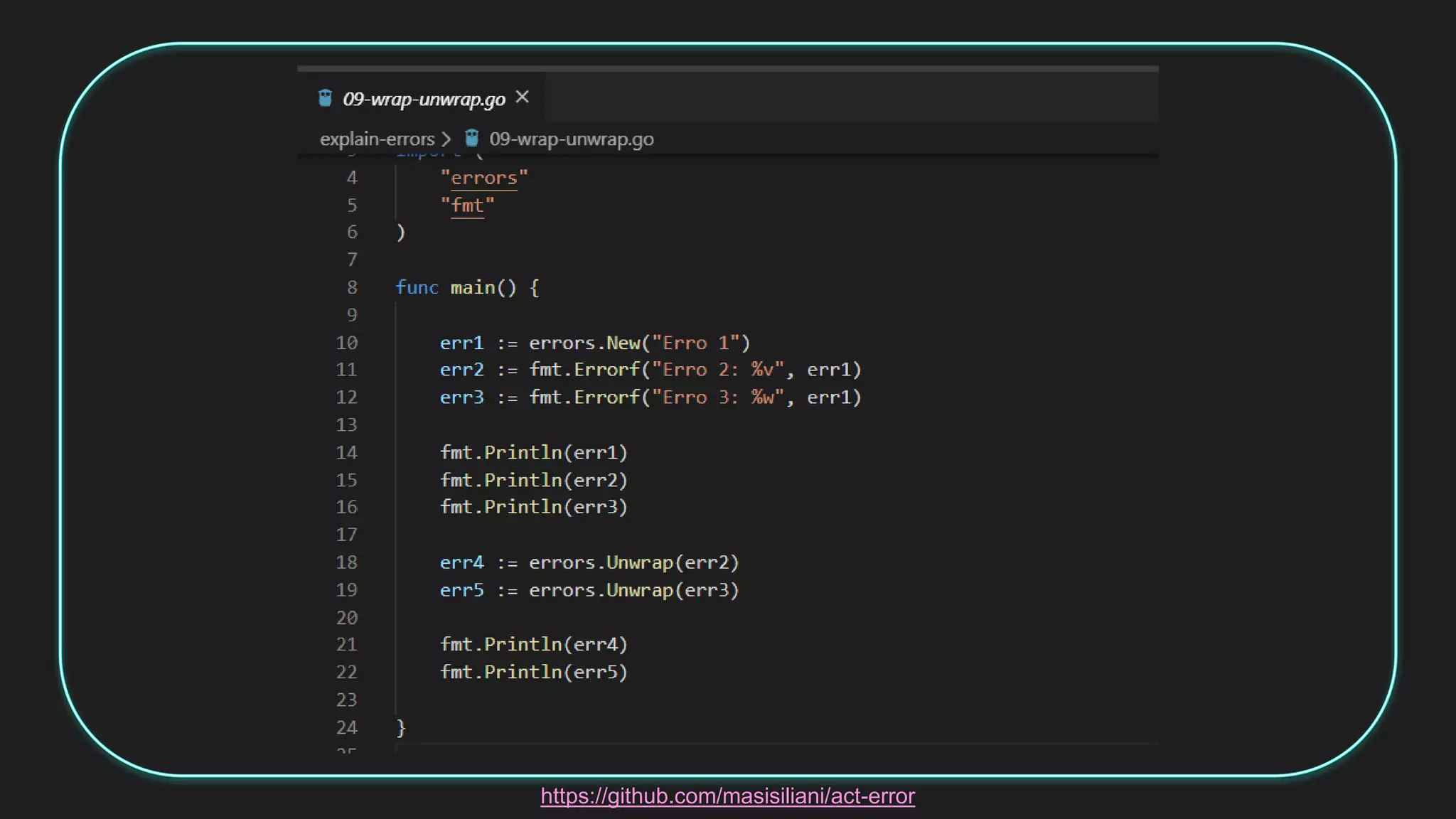This screenshot has height=819, width=1456.
Task: Click the breadcrumb chevron after explain-errors
Action: coord(446,139)
